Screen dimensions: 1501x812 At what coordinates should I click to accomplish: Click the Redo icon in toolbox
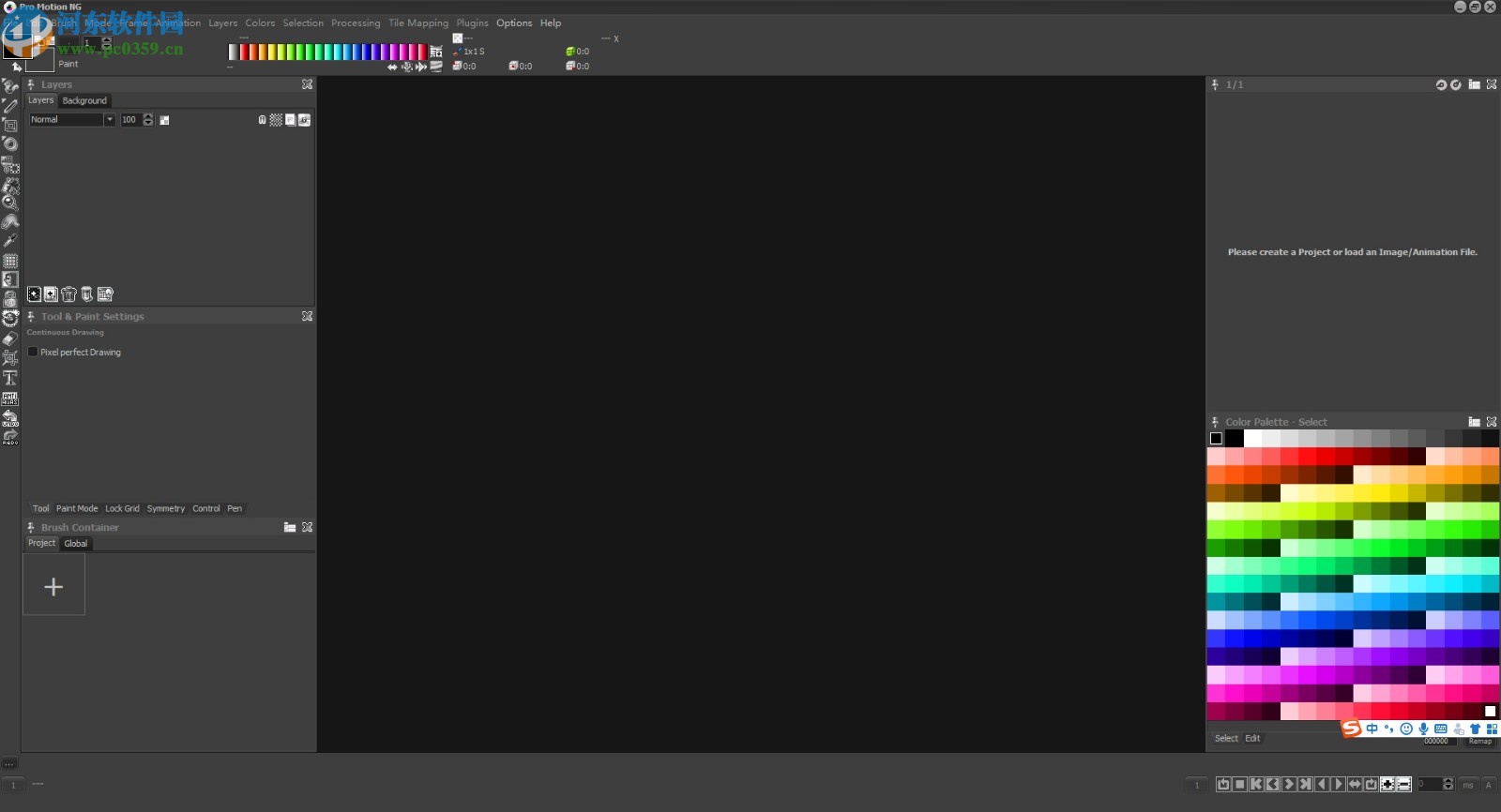pyautogui.click(x=10, y=437)
